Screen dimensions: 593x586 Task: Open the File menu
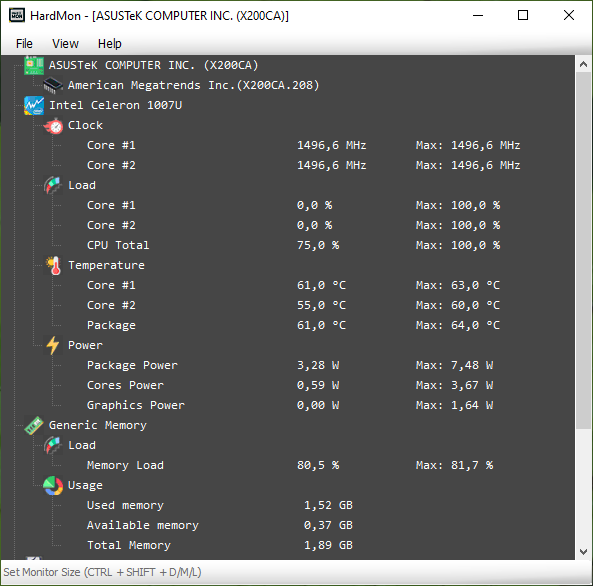click(24, 44)
